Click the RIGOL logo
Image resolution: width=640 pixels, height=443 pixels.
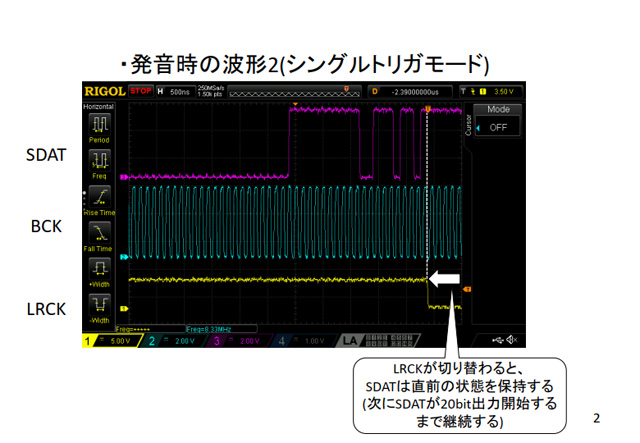tap(102, 93)
